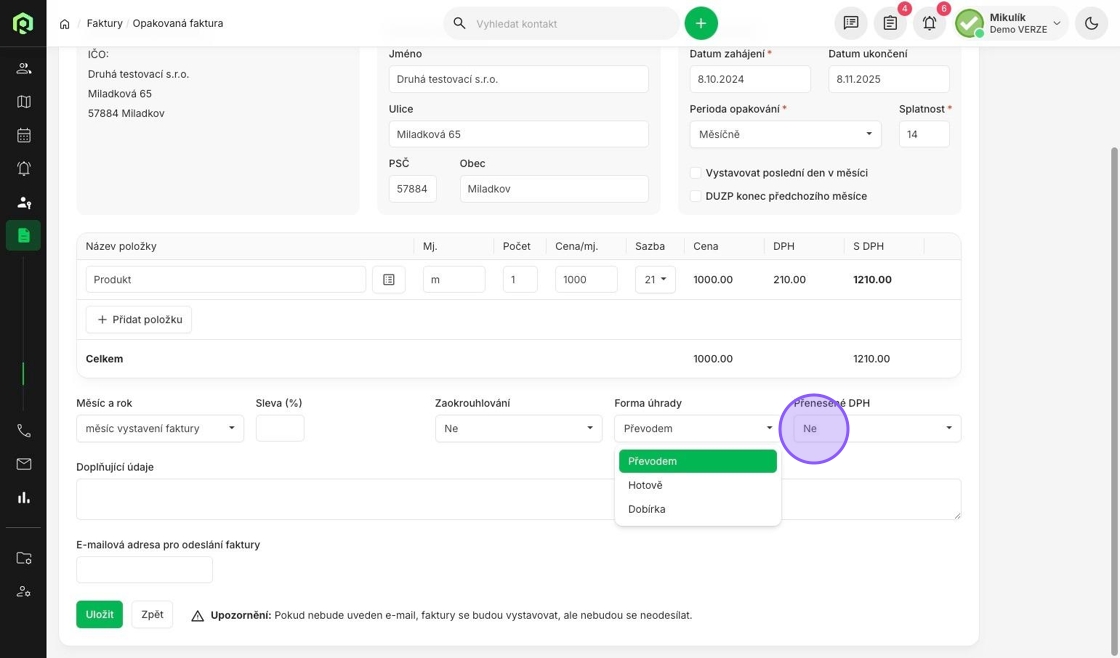Click Přidat položku button

pos(139,319)
